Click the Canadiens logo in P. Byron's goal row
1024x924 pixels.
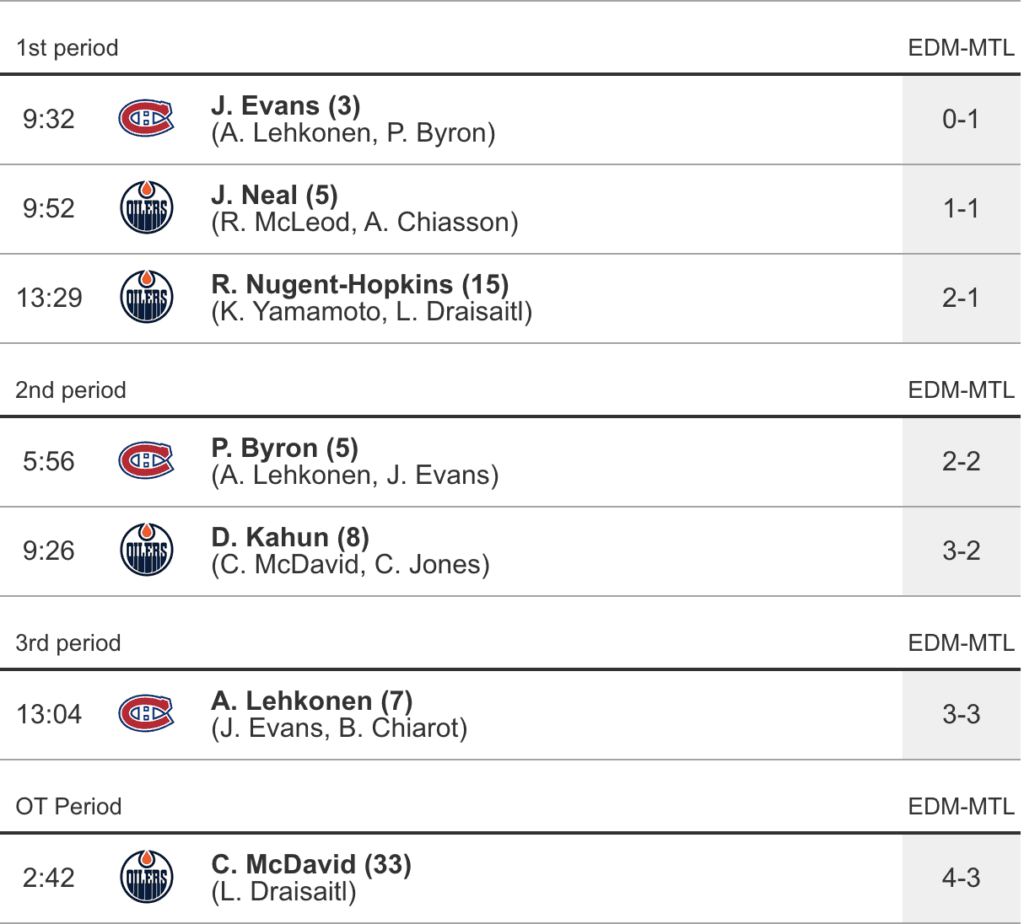tap(146, 461)
